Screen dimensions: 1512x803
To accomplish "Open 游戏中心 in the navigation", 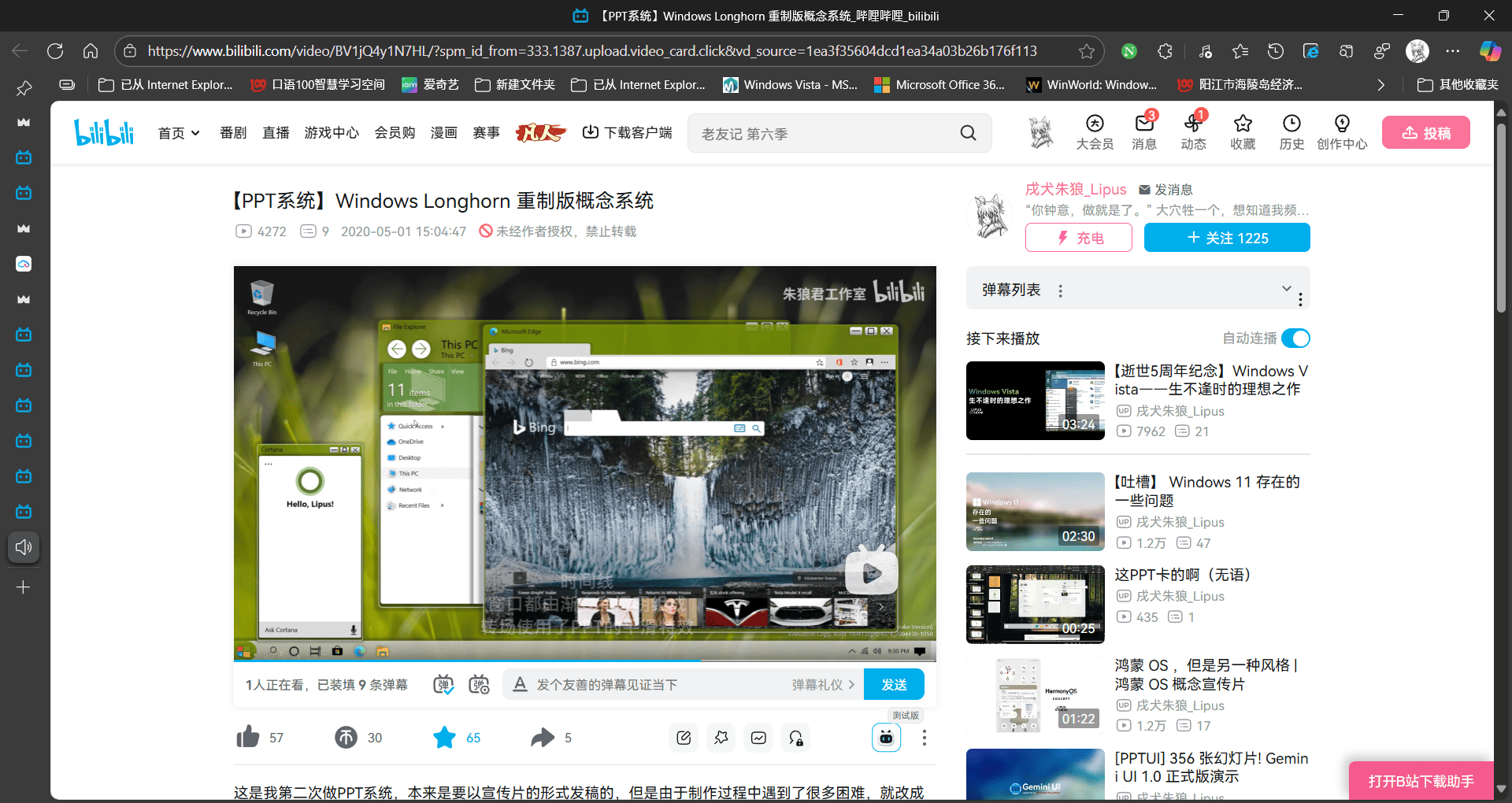I will click(332, 133).
